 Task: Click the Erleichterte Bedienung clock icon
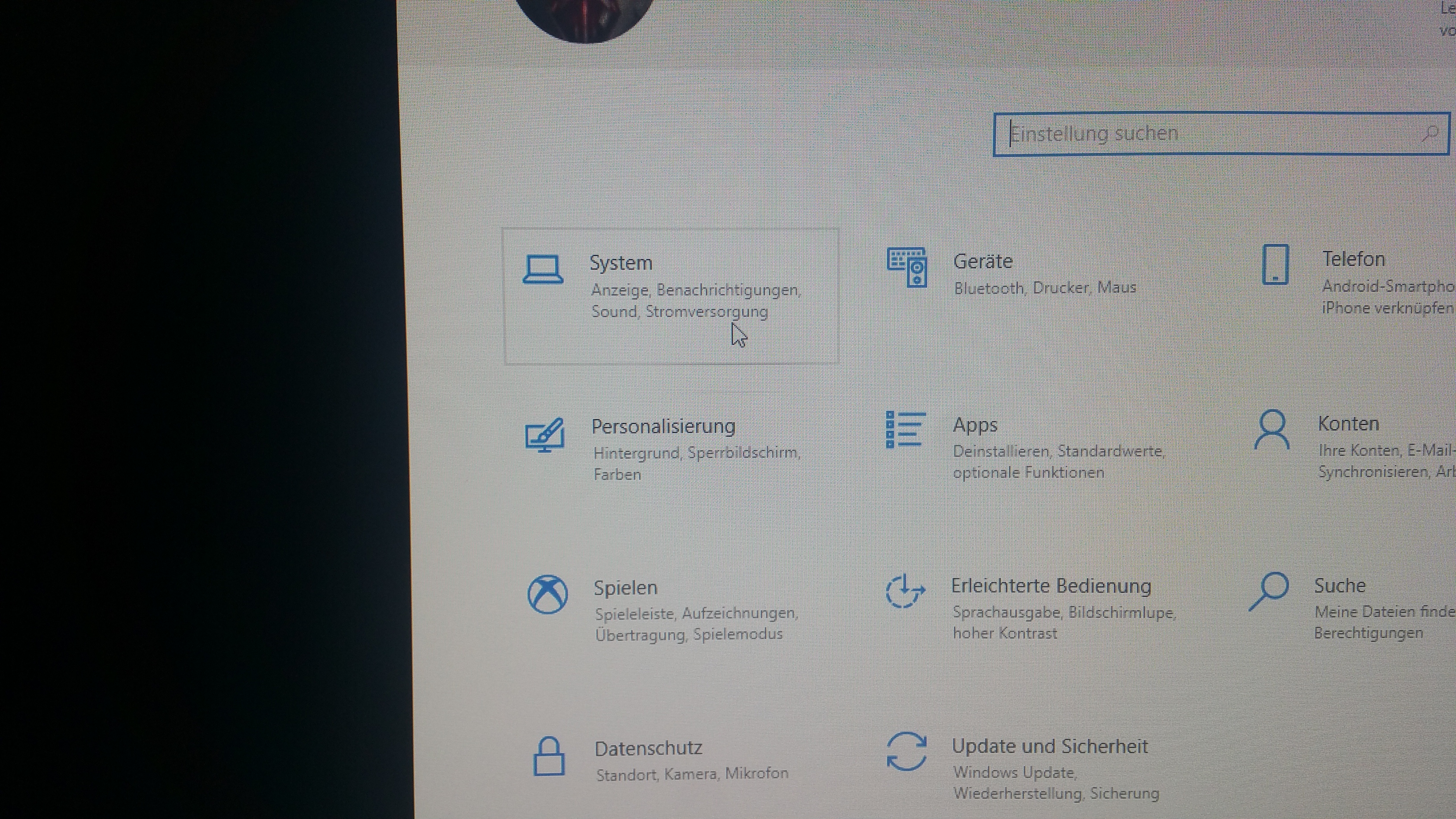tap(905, 591)
